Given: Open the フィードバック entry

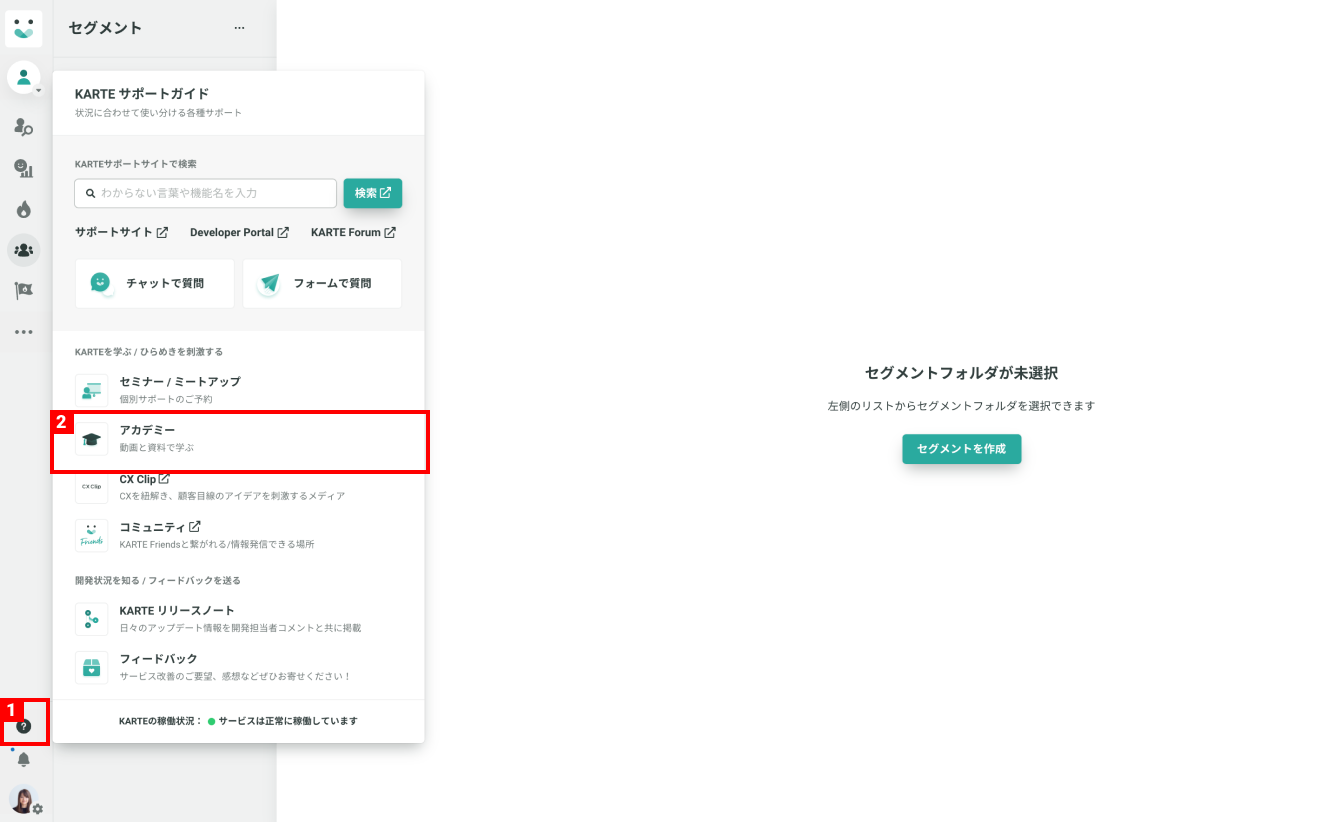Looking at the screenshot, I should tap(239, 667).
